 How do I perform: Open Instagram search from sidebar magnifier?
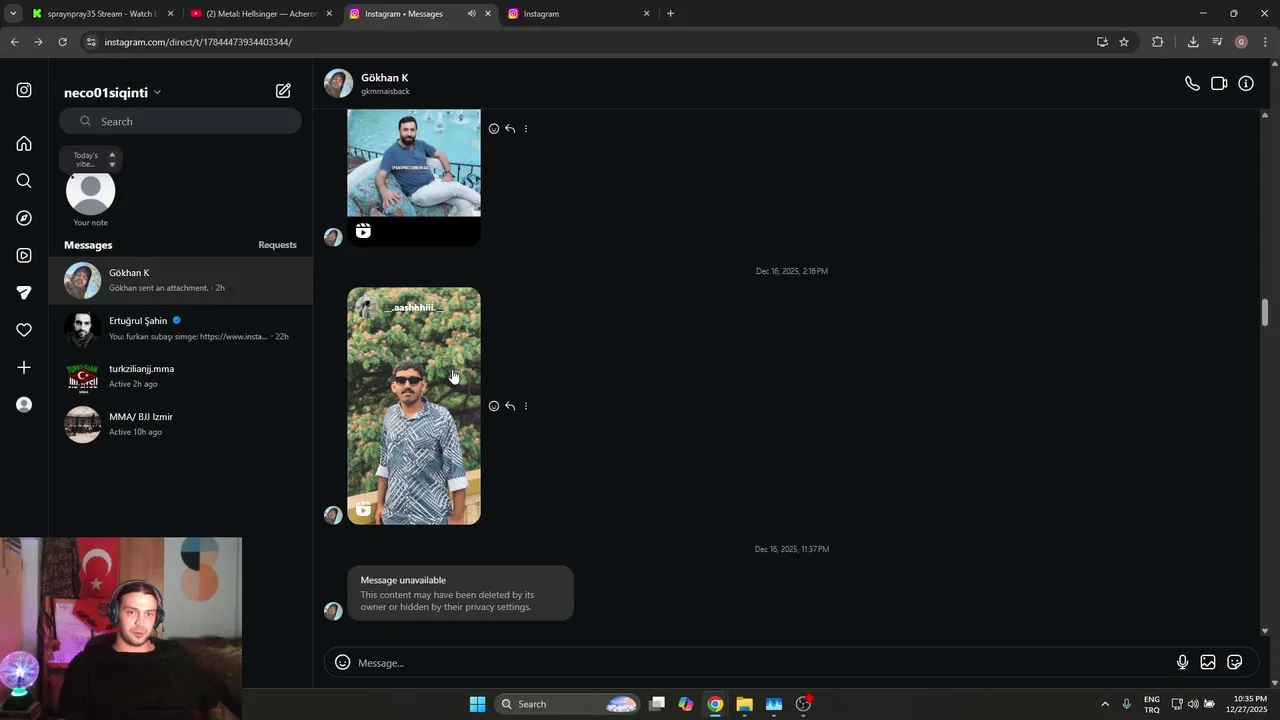point(24,181)
